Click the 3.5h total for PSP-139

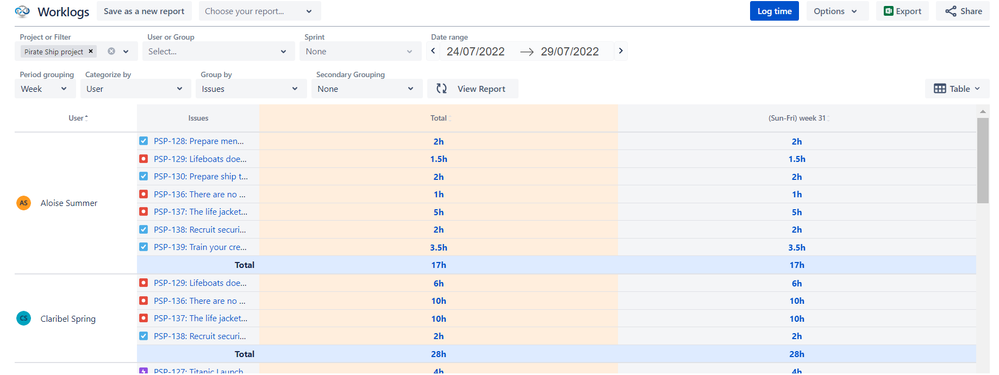pos(438,247)
